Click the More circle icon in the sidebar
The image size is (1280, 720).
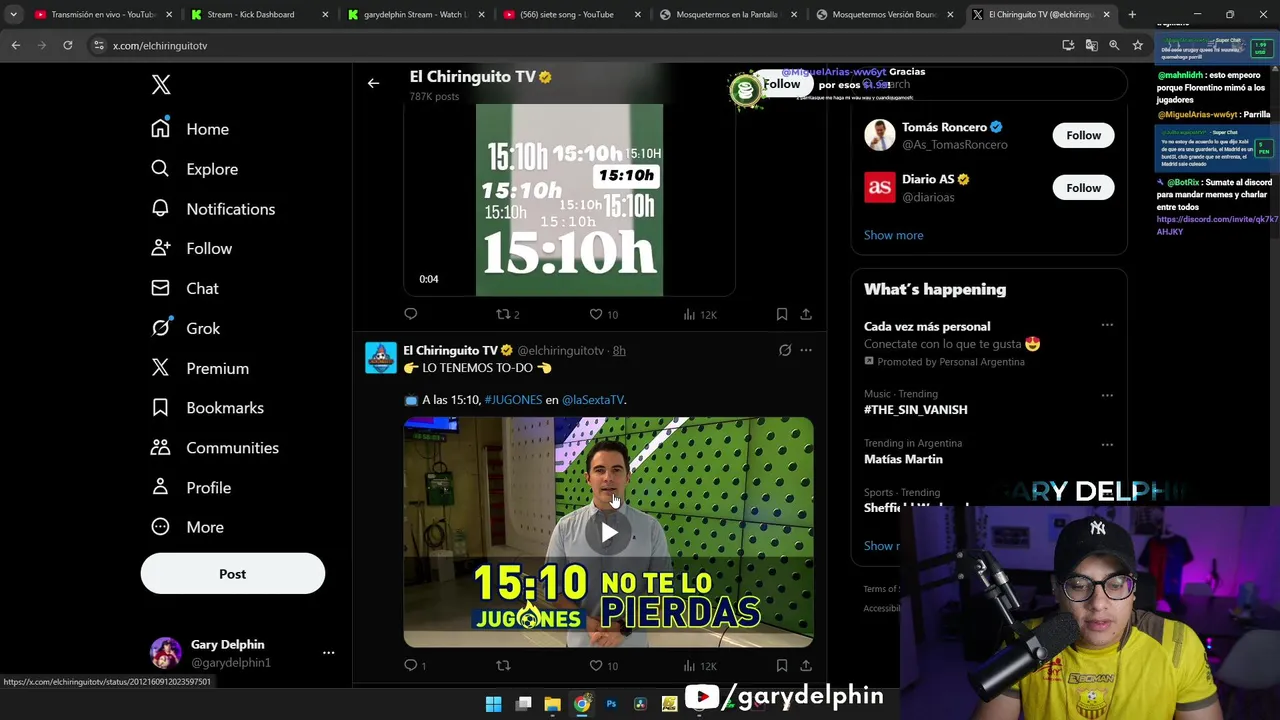pyautogui.click(x=160, y=527)
